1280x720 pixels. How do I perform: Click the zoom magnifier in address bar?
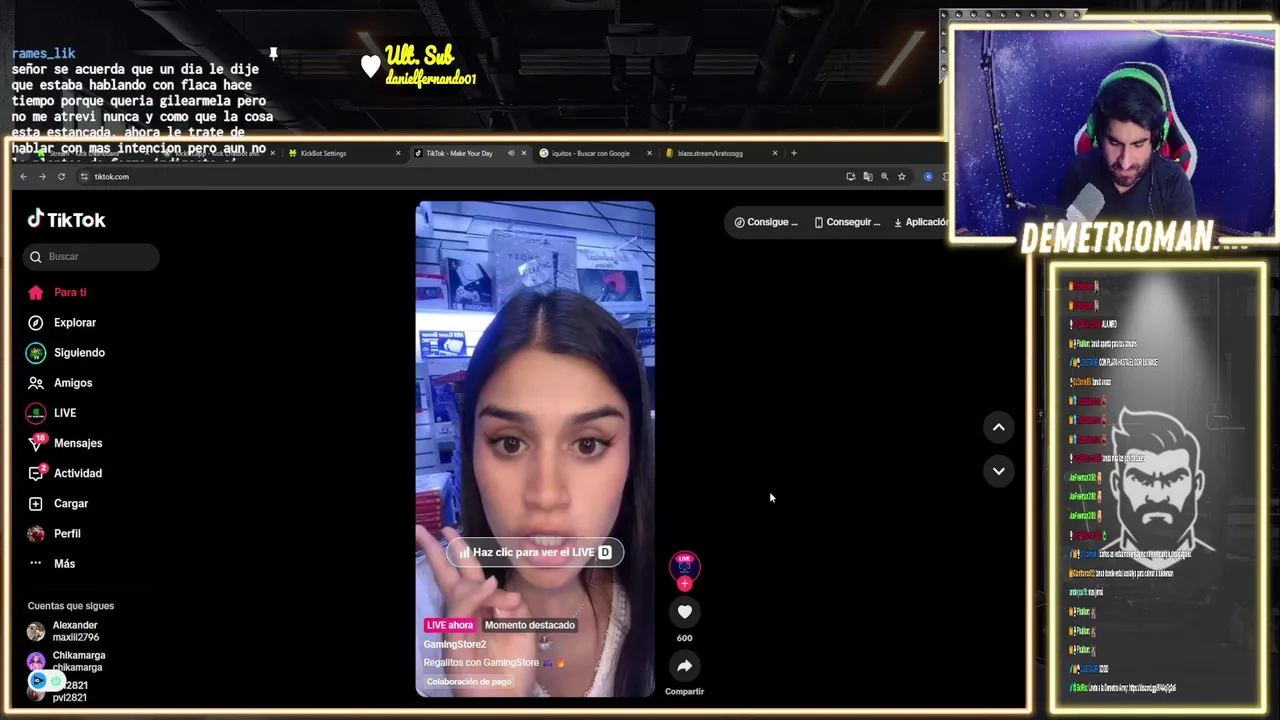884,177
